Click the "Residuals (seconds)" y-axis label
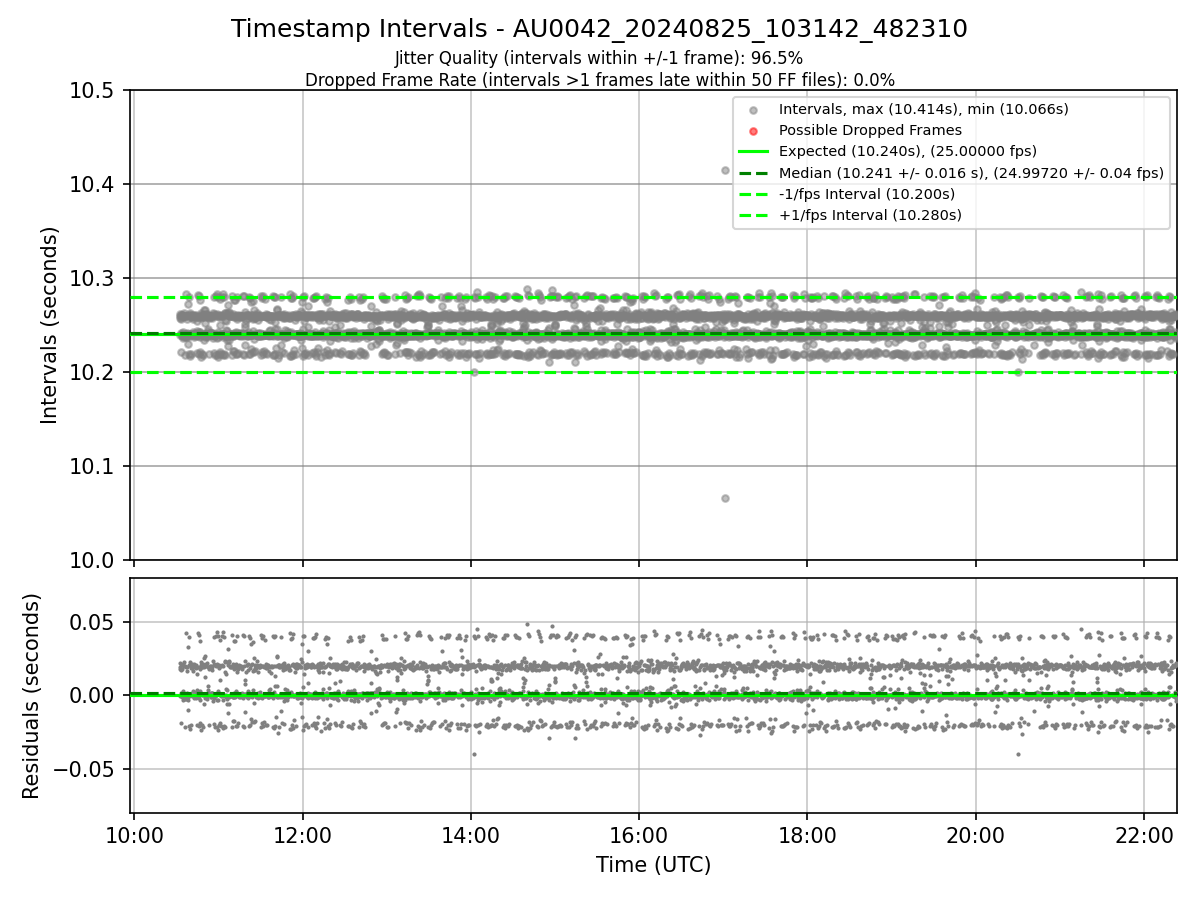The width and height of the screenshot is (1200, 900). pyautogui.click(x=32, y=696)
